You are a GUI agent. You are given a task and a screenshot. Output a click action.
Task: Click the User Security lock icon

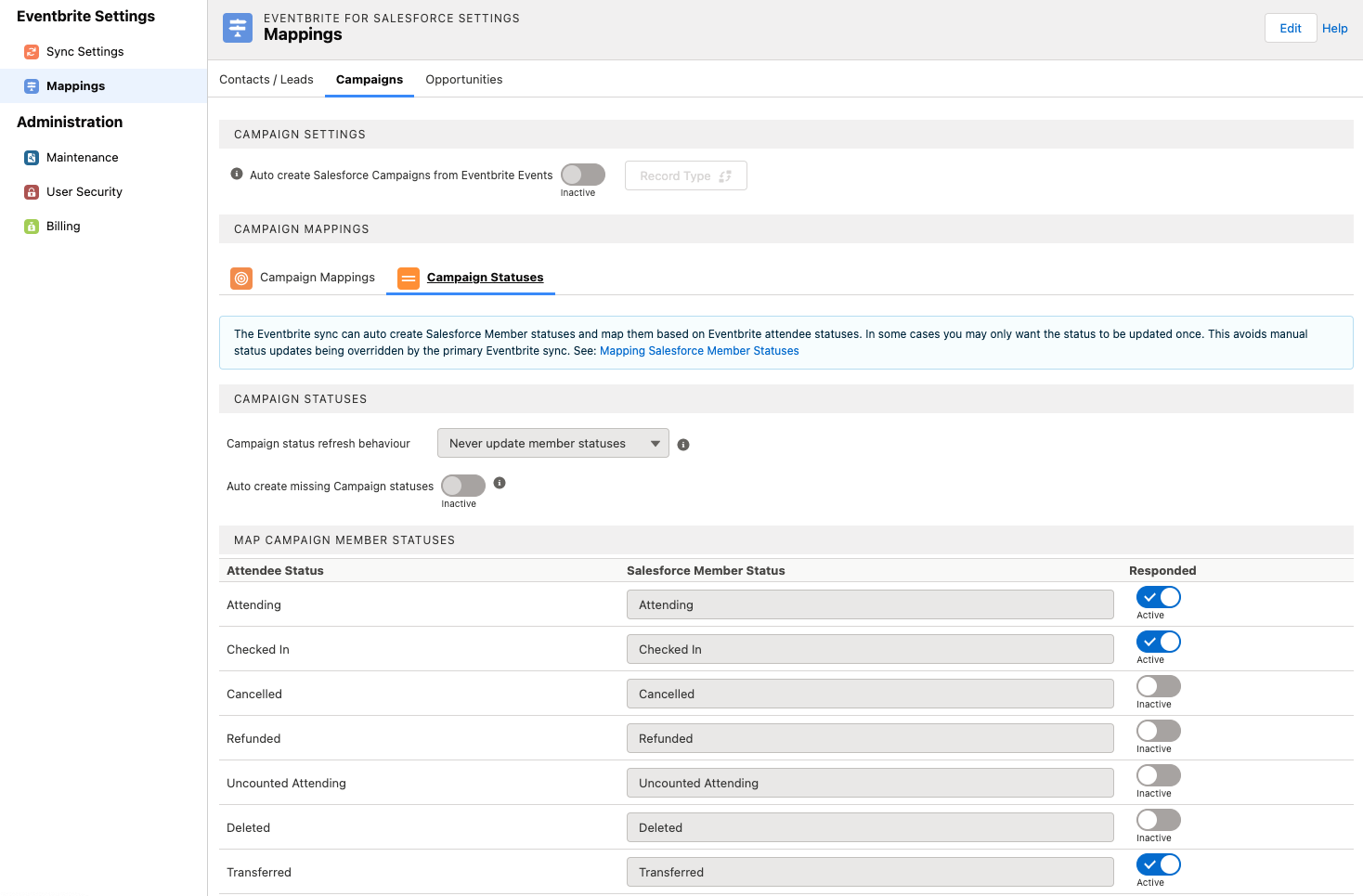(32, 192)
